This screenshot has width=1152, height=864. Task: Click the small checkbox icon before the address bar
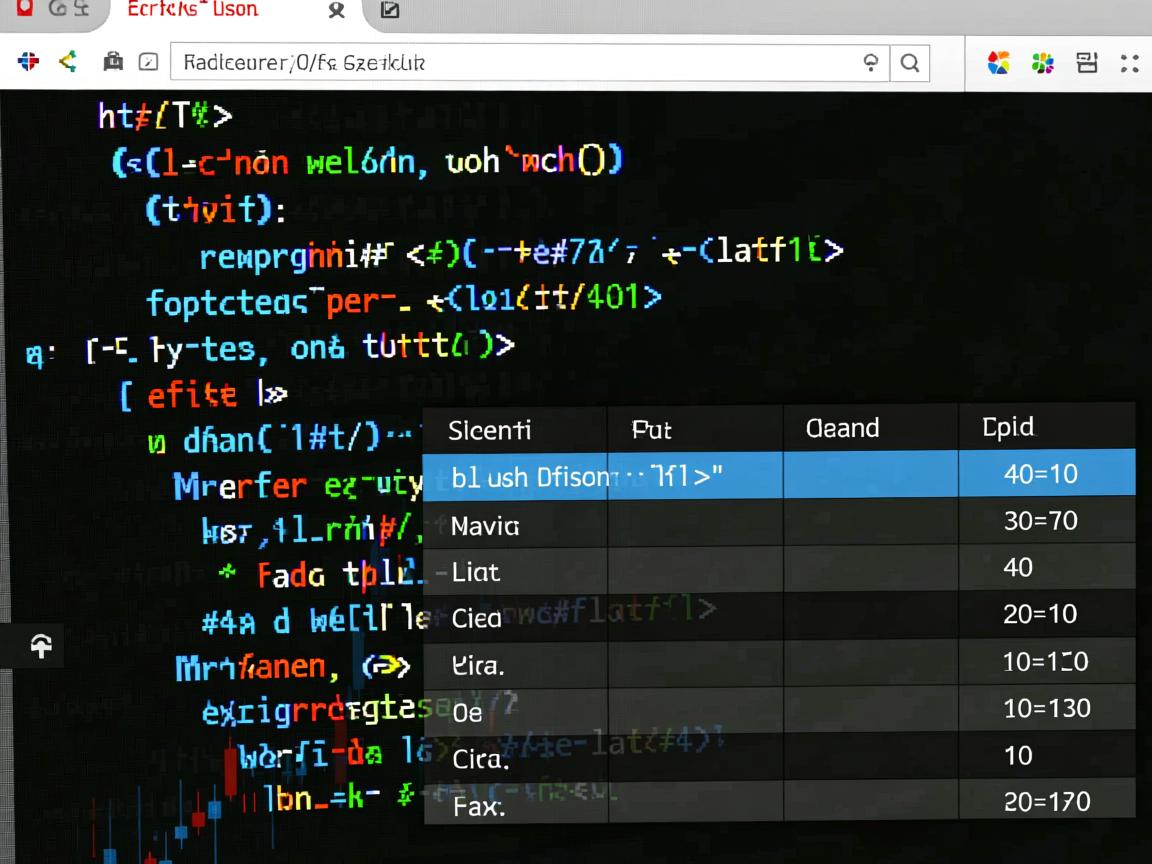coord(148,62)
